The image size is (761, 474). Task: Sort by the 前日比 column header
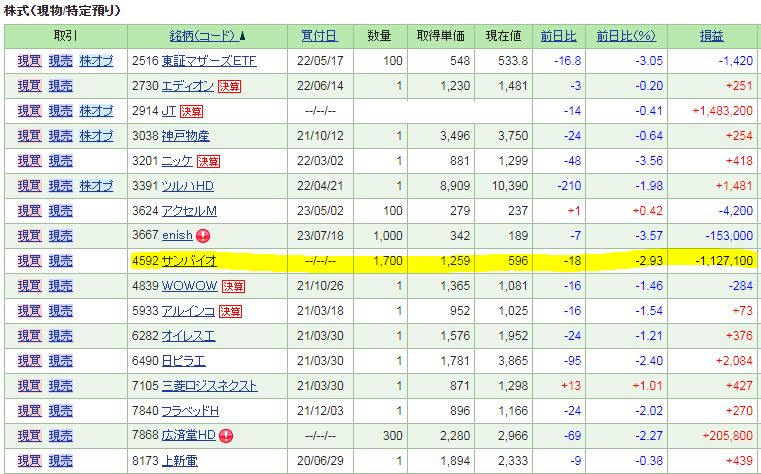pos(558,36)
